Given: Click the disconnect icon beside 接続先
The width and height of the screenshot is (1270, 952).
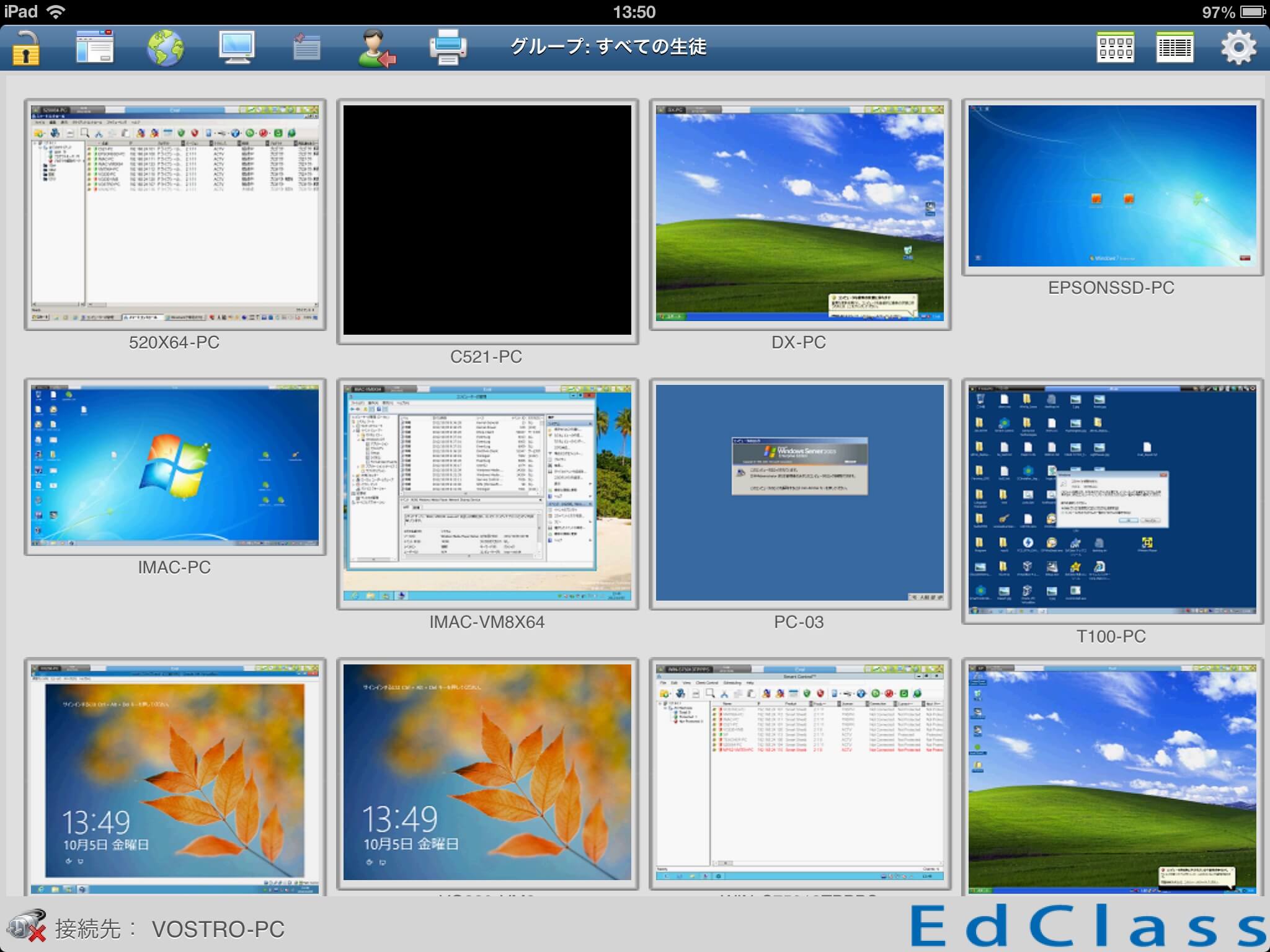Looking at the screenshot, I should tap(27, 927).
